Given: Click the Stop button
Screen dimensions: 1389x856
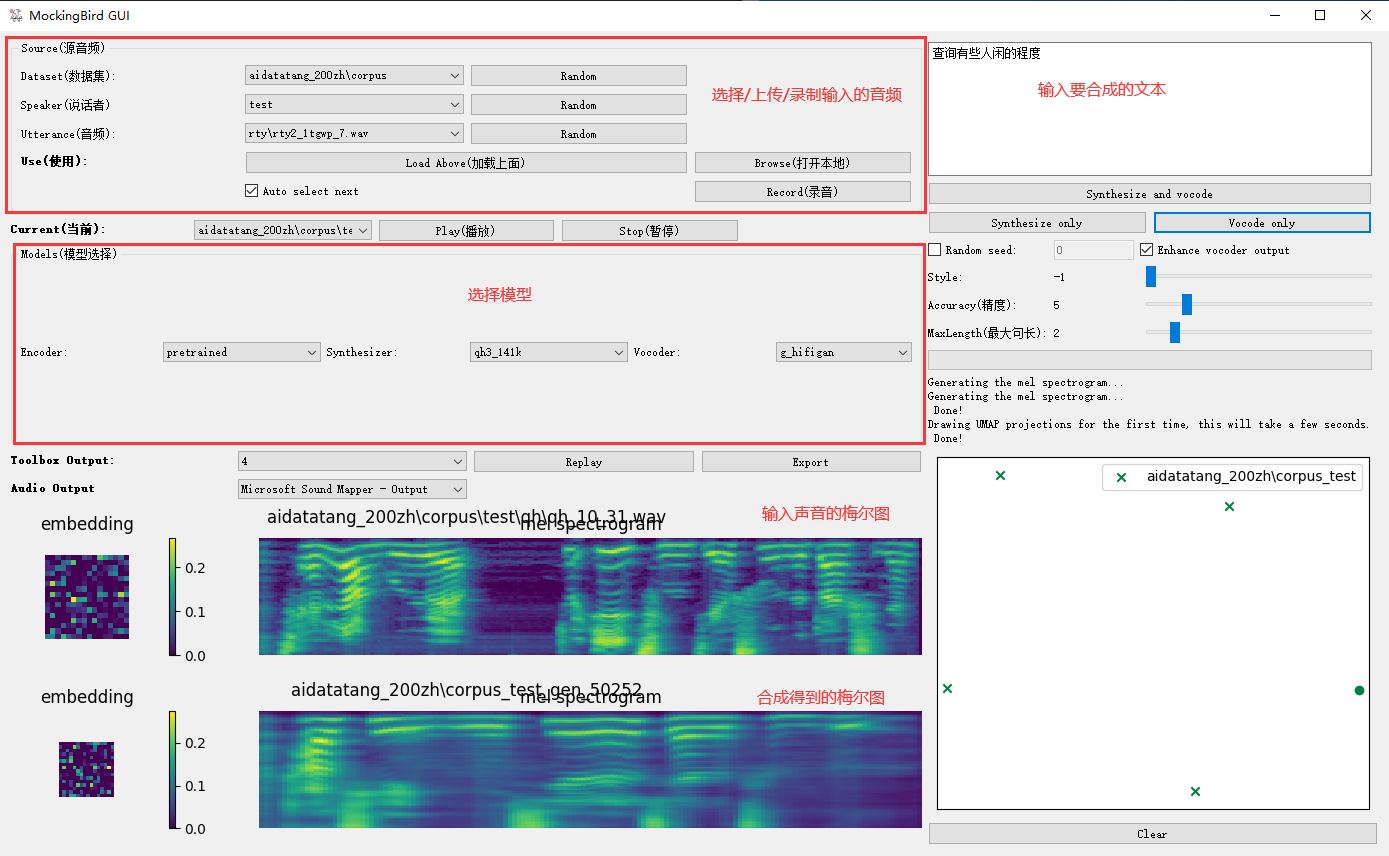Looking at the screenshot, I should 650,231.
